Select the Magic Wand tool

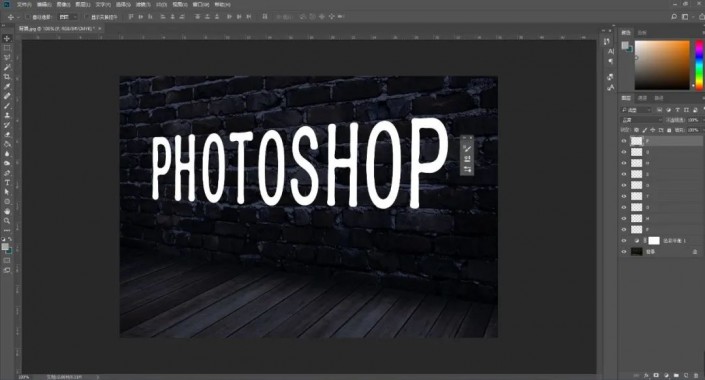[7, 67]
